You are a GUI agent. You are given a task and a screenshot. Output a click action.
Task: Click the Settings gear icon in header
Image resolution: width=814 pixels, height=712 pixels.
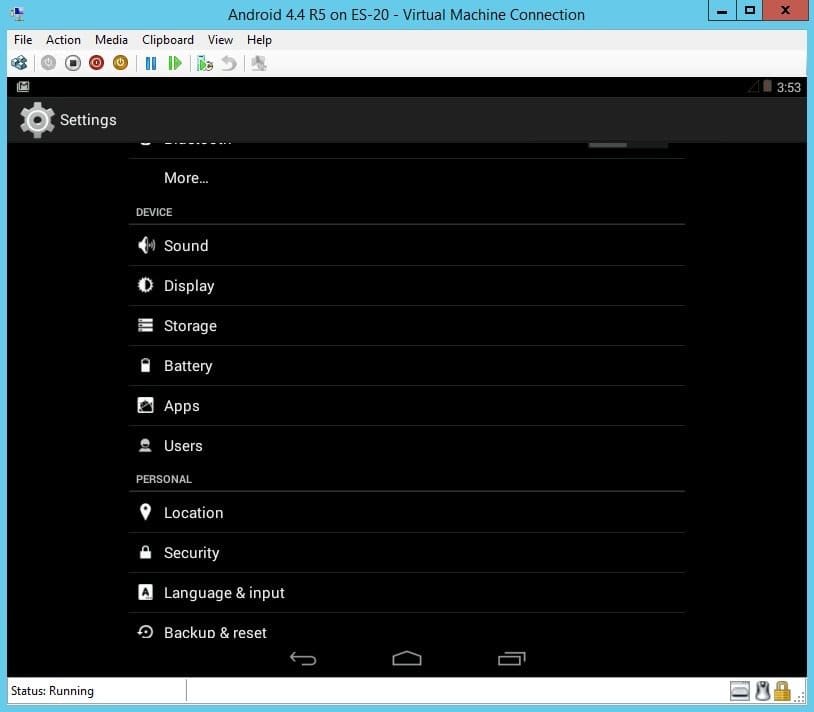pos(37,120)
